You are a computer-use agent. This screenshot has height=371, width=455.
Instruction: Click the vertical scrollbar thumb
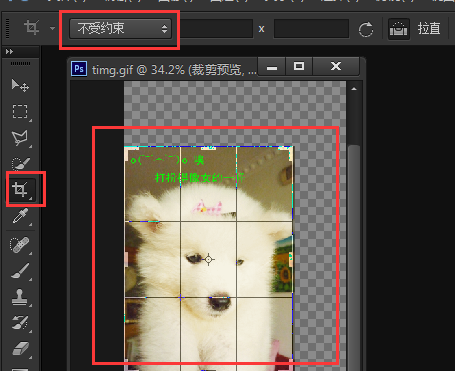tap(354, 257)
